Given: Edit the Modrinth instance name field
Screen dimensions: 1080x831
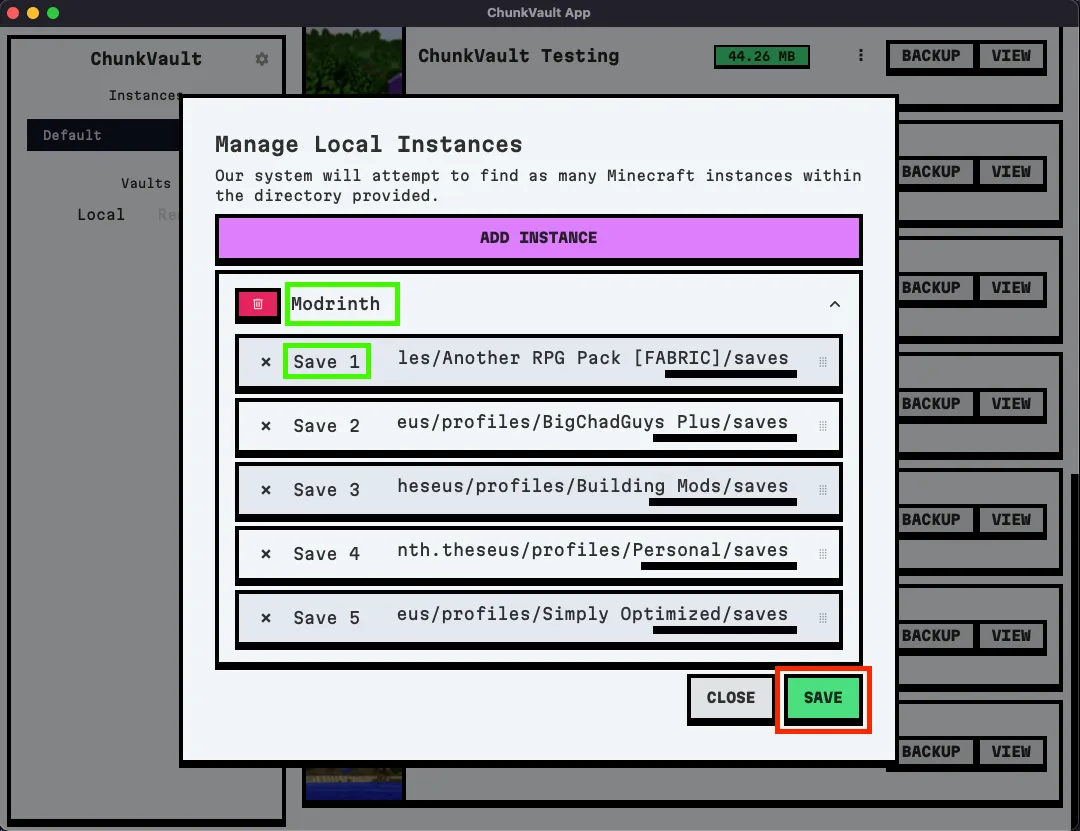Looking at the screenshot, I should click(341, 304).
